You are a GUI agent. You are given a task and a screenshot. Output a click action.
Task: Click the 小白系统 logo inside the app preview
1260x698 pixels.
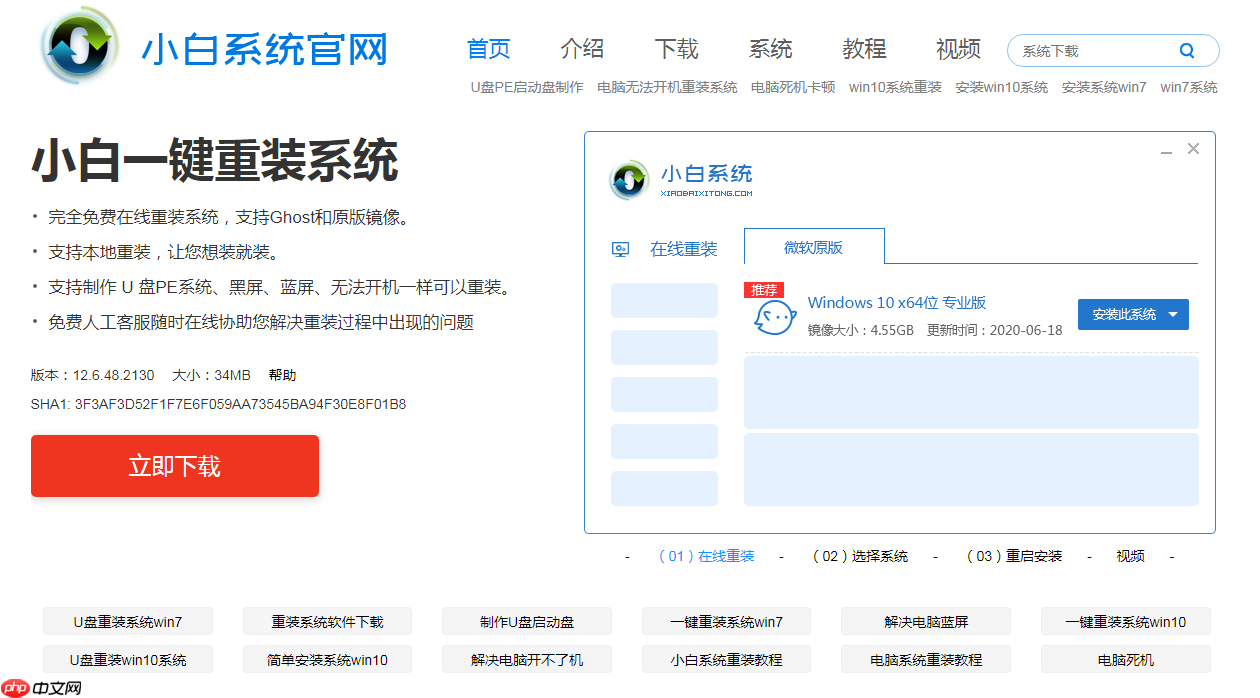630,180
